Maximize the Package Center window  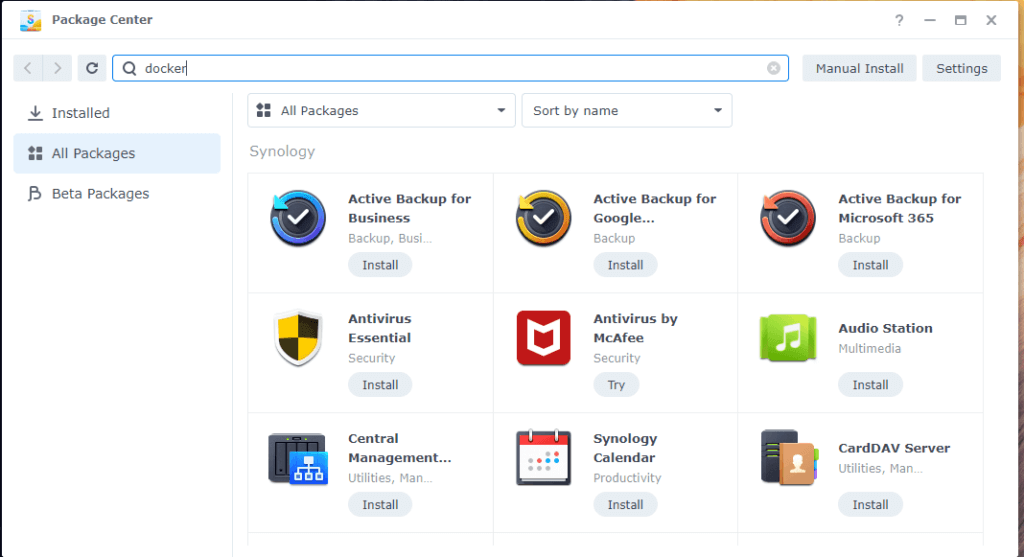(x=960, y=20)
